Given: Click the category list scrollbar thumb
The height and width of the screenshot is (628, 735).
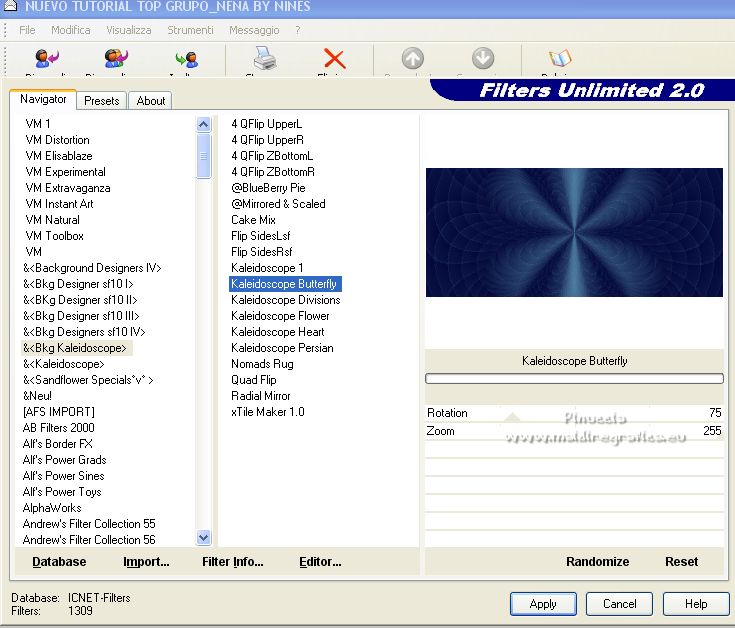Looking at the screenshot, I should [x=203, y=156].
